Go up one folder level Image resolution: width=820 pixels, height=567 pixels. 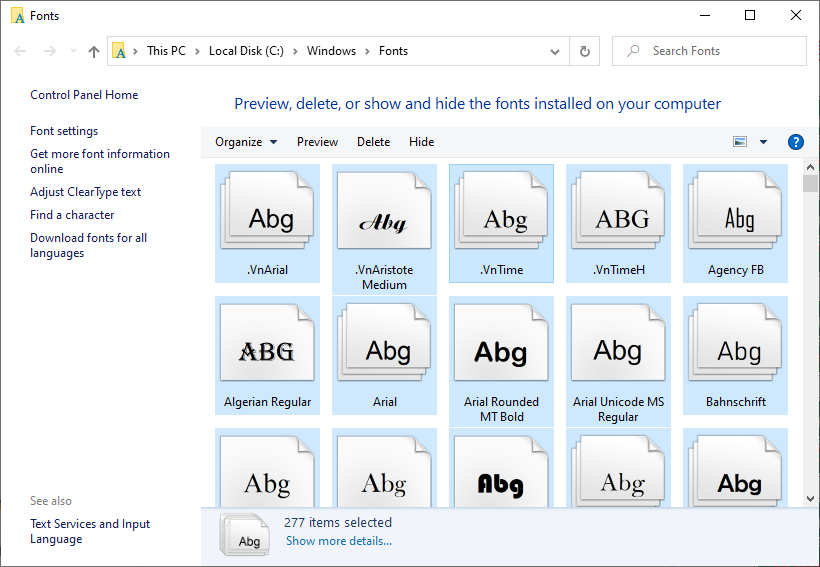[94, 51]
